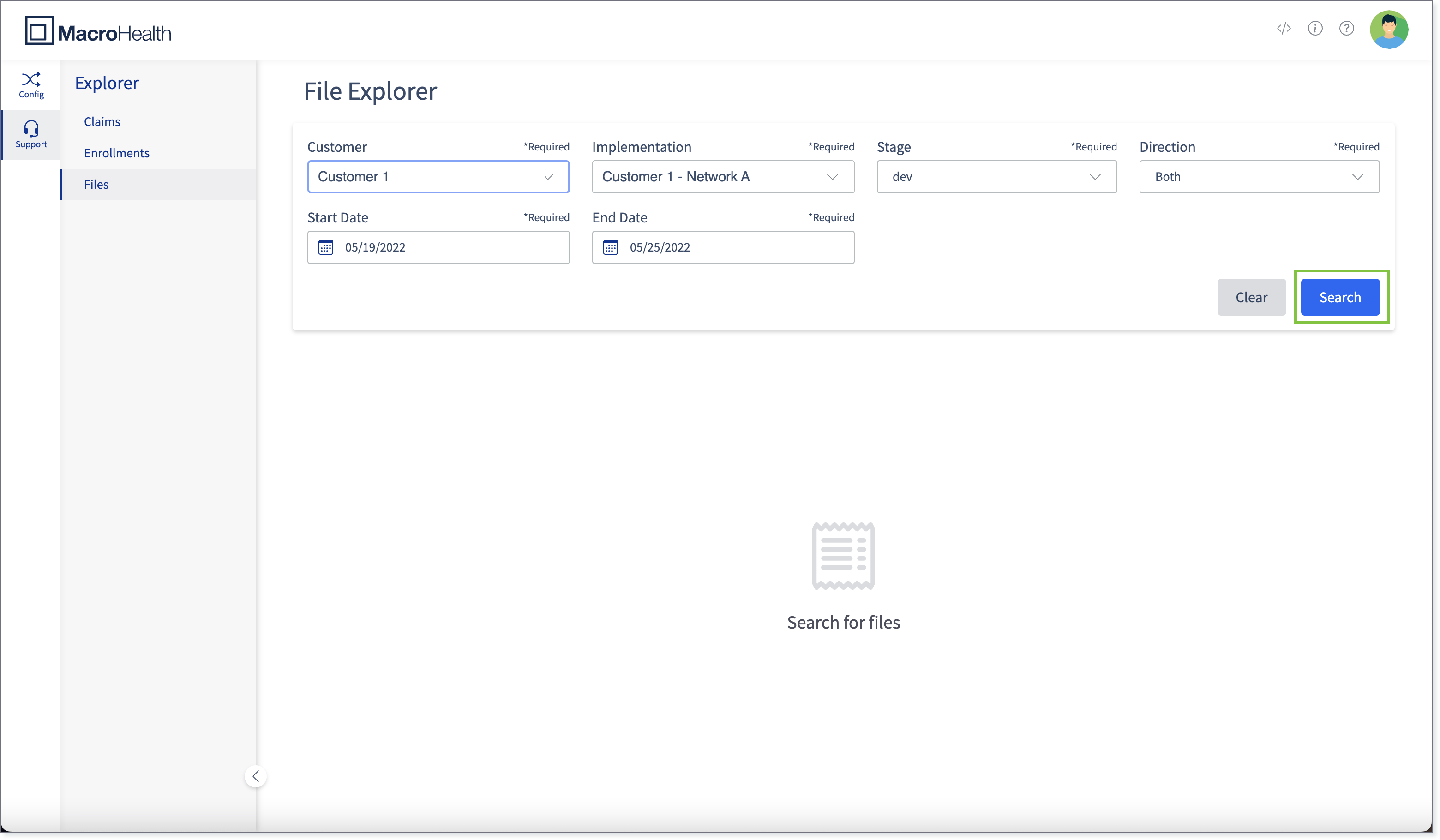Click the MacroHealth logo
Screen dimensions: 1440x840
(98, 31)
